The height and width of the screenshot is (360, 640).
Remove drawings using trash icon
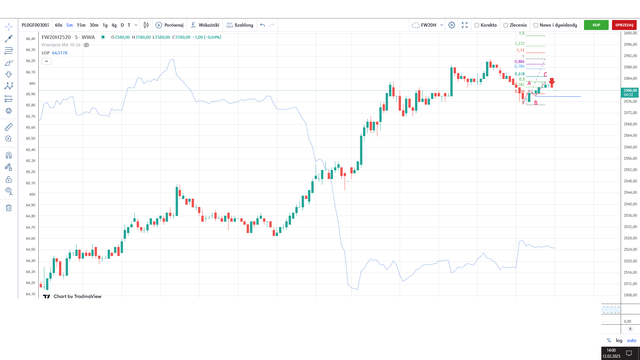pyautogui.click(x=9, y=208)
